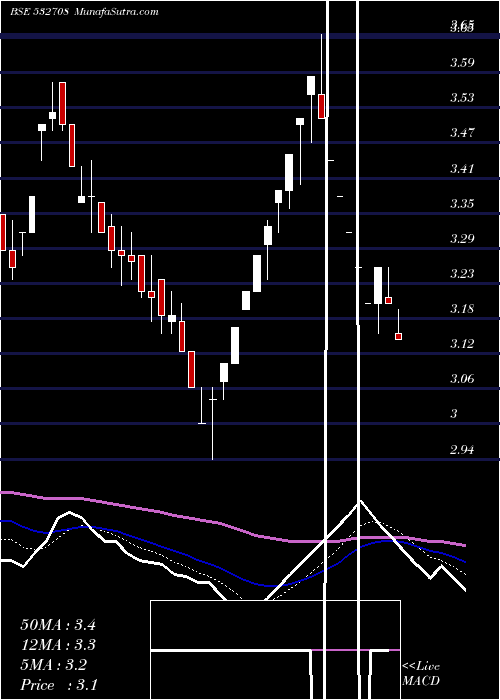Screen dimensions: 500x700
Task: Select the 3.41 price axis label
Action: click(462, 169)
